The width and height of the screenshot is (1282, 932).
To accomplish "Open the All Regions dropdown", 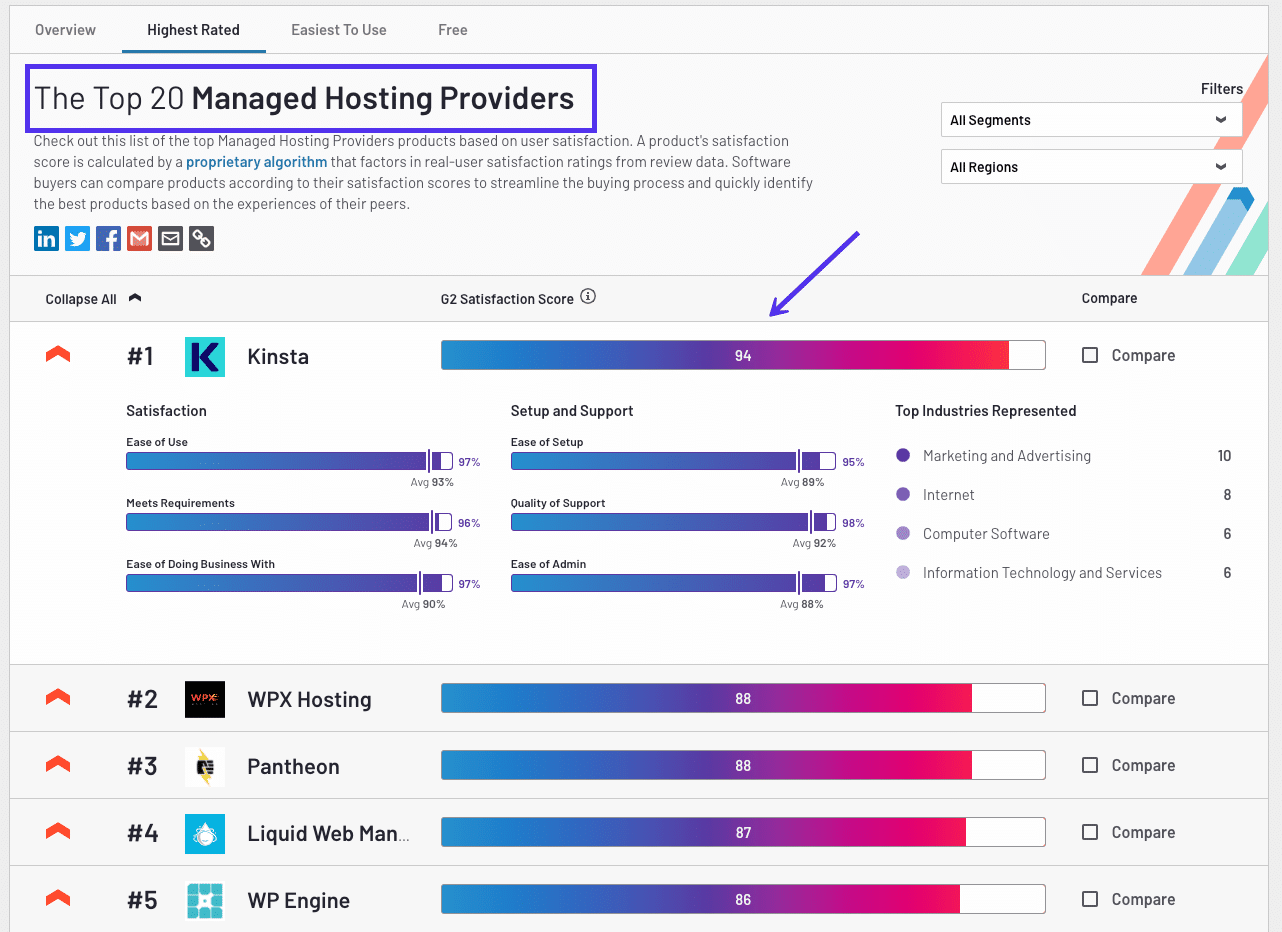I will [1090, 166].
